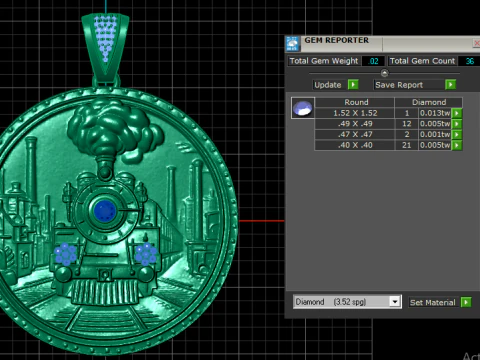The width and height of the screenshot is (480, 360).
Task: Select the right headlight gem cluster
Action: 146,254
